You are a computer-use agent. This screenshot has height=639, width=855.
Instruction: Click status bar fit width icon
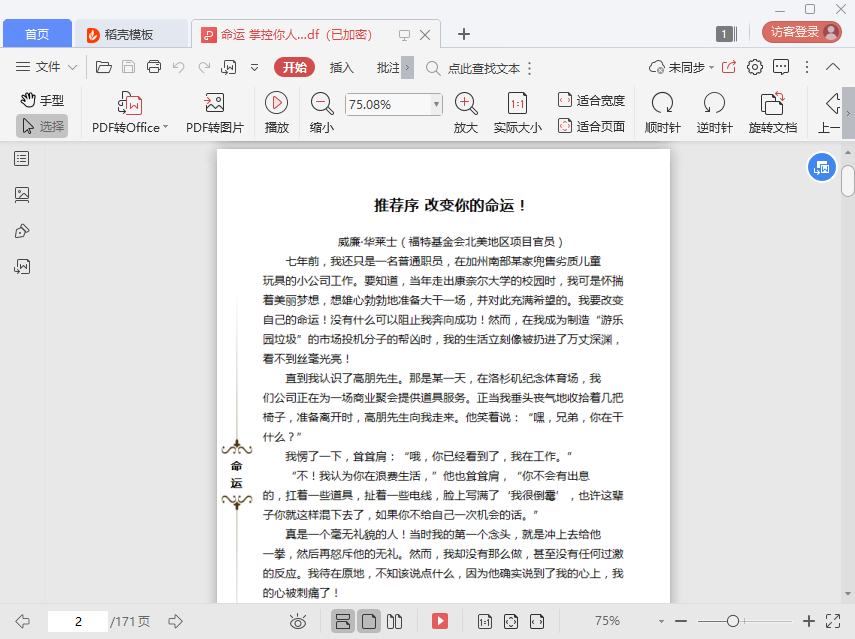[537, 621]
